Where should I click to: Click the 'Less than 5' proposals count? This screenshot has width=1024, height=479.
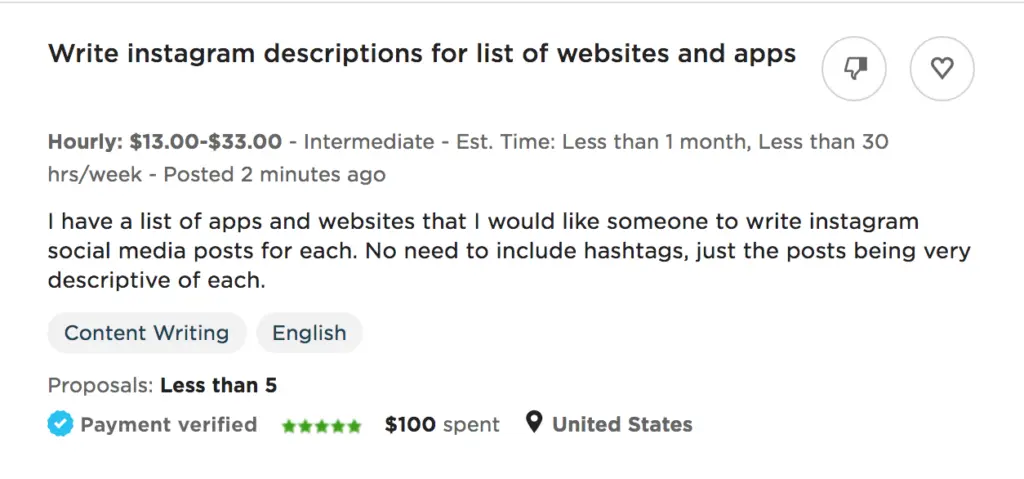(218, 385)
